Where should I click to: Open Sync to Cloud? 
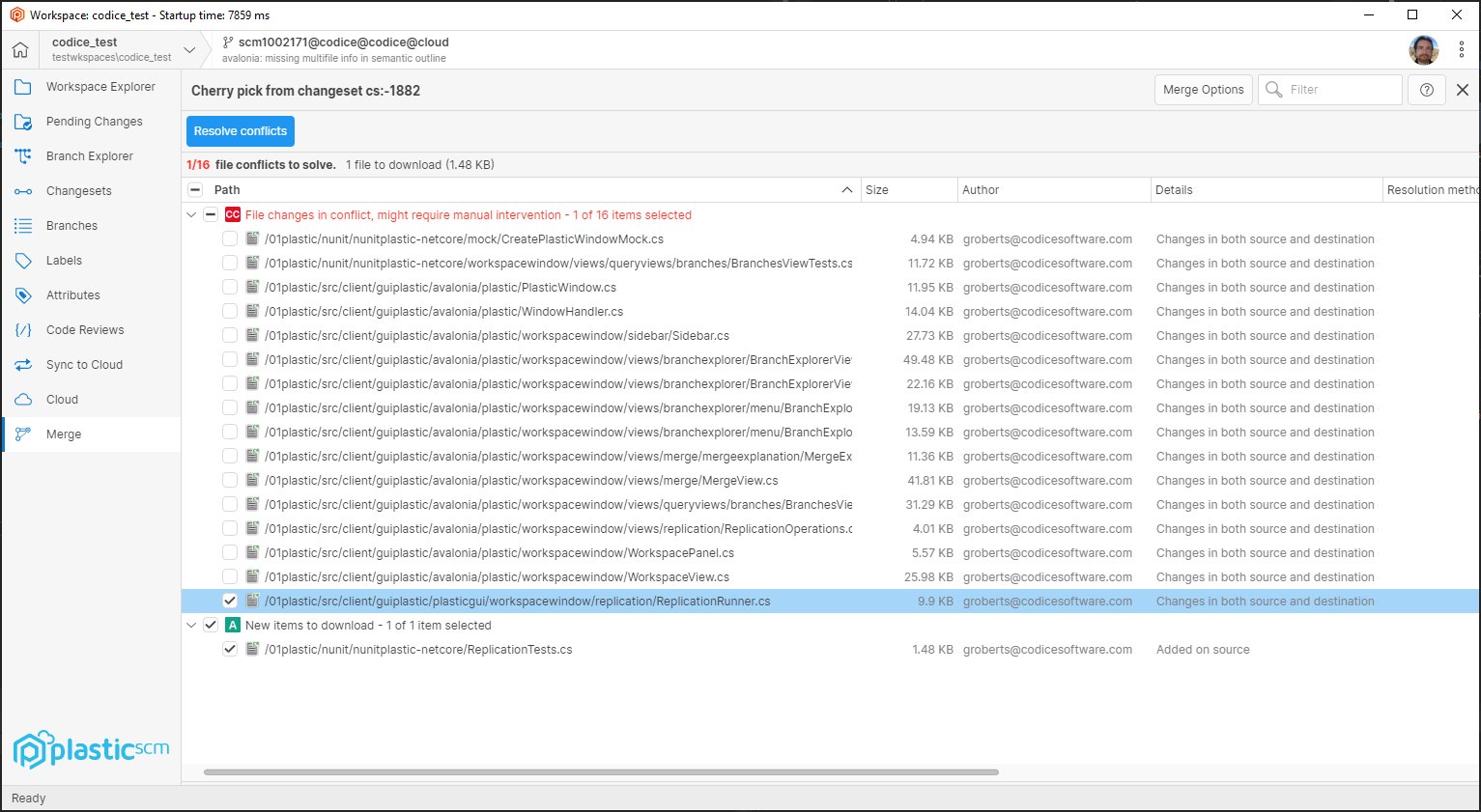click(84, 364)
